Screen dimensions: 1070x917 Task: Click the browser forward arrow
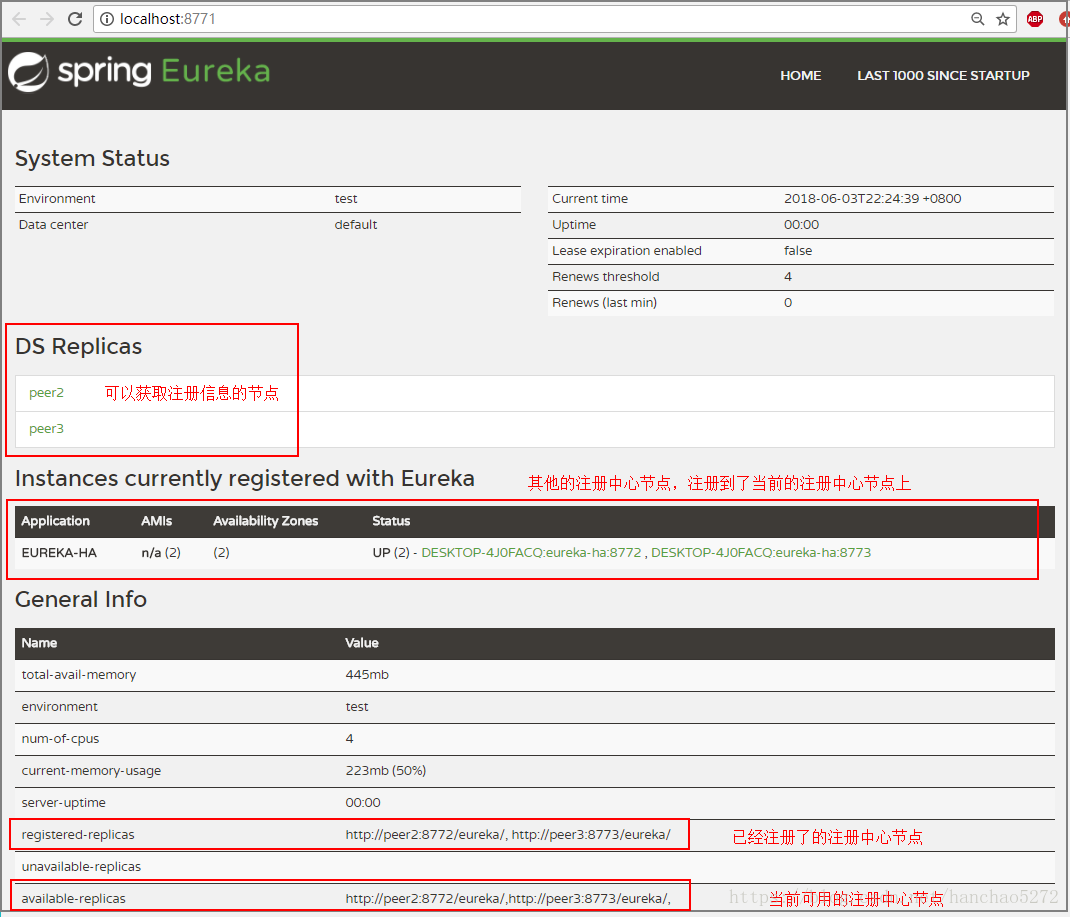point(46,18)
